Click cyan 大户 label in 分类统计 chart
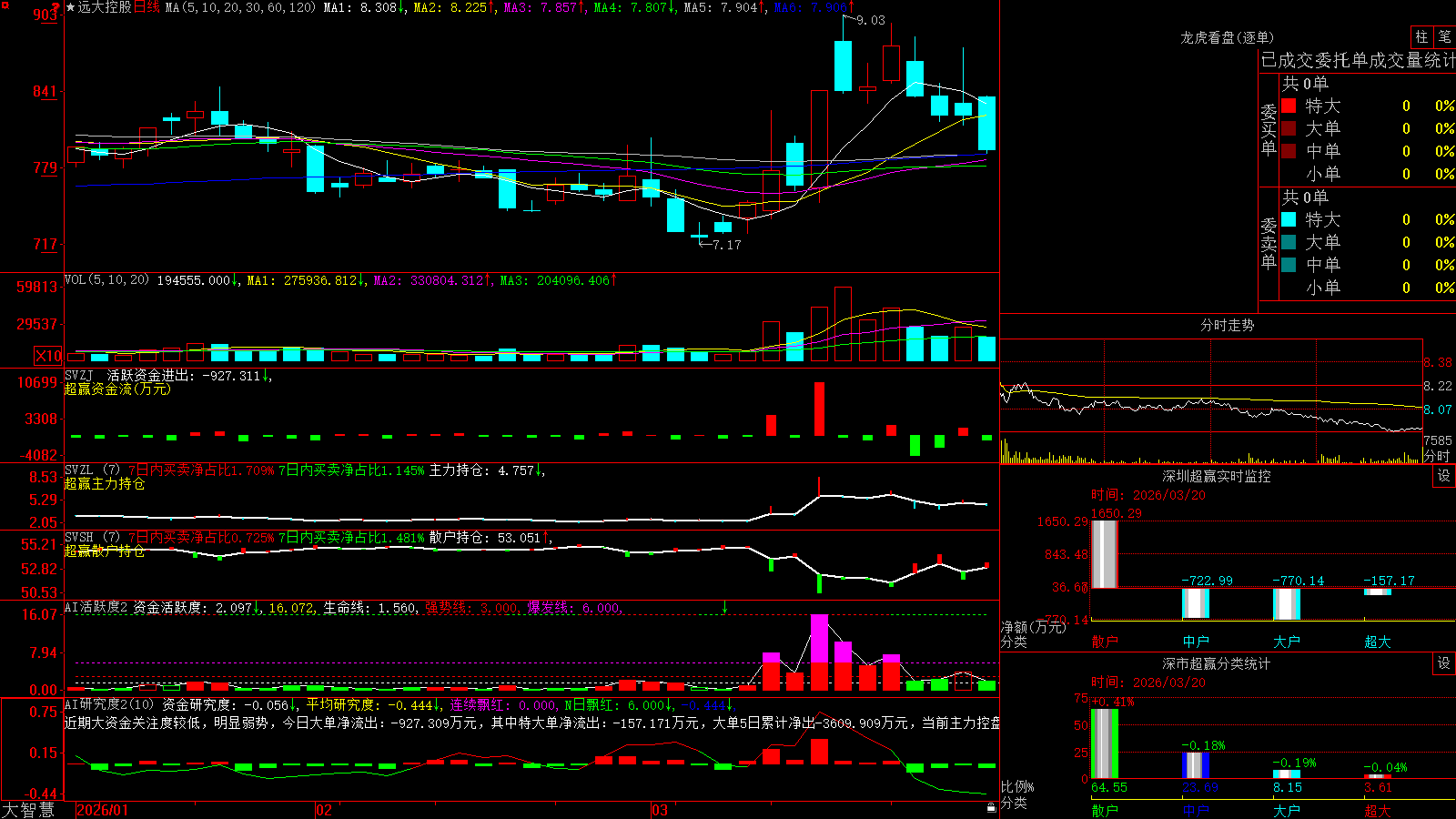Viewport: 1456px width, 819px height. click(x=1287, y=810)
